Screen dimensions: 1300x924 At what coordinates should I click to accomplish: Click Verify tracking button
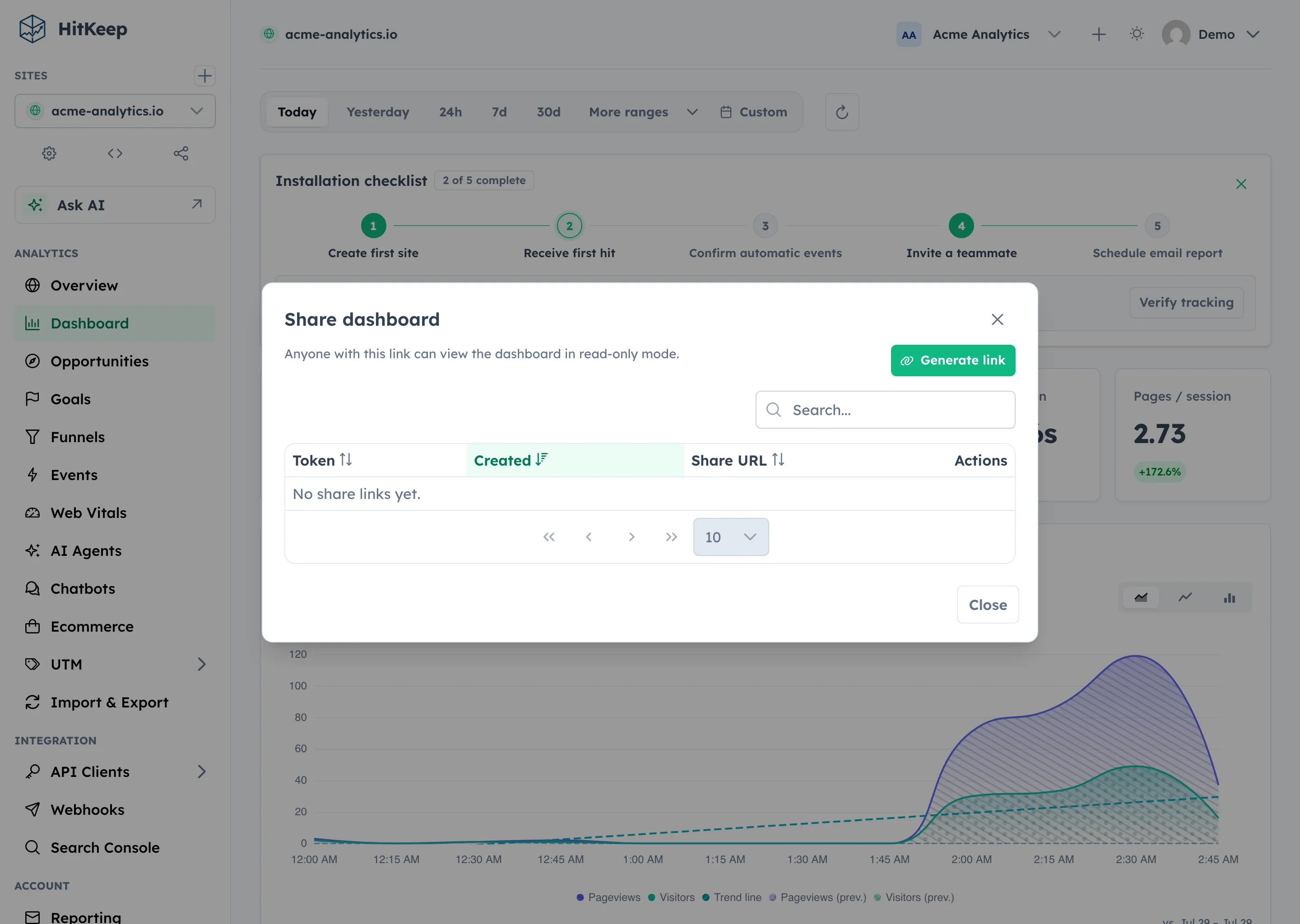point(1186,302)
